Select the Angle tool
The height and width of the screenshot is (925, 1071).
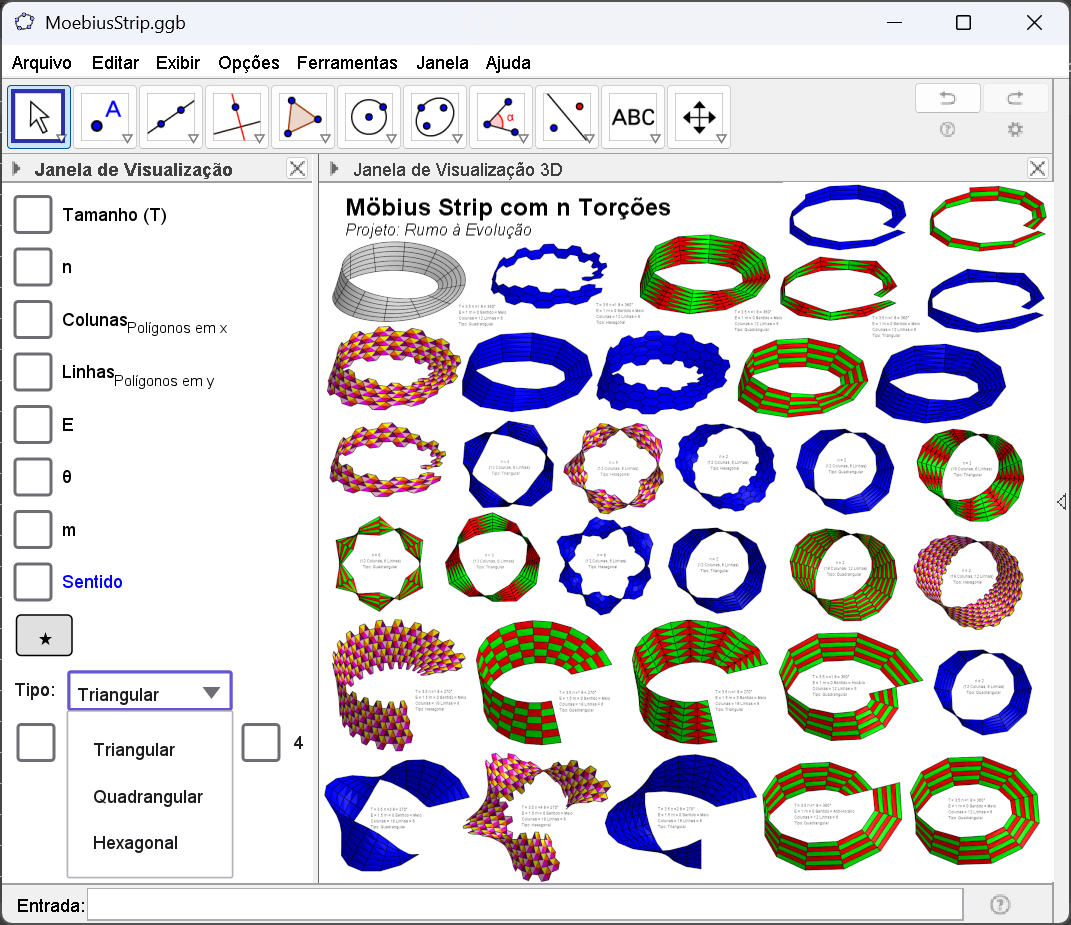(x=501, y=117)
